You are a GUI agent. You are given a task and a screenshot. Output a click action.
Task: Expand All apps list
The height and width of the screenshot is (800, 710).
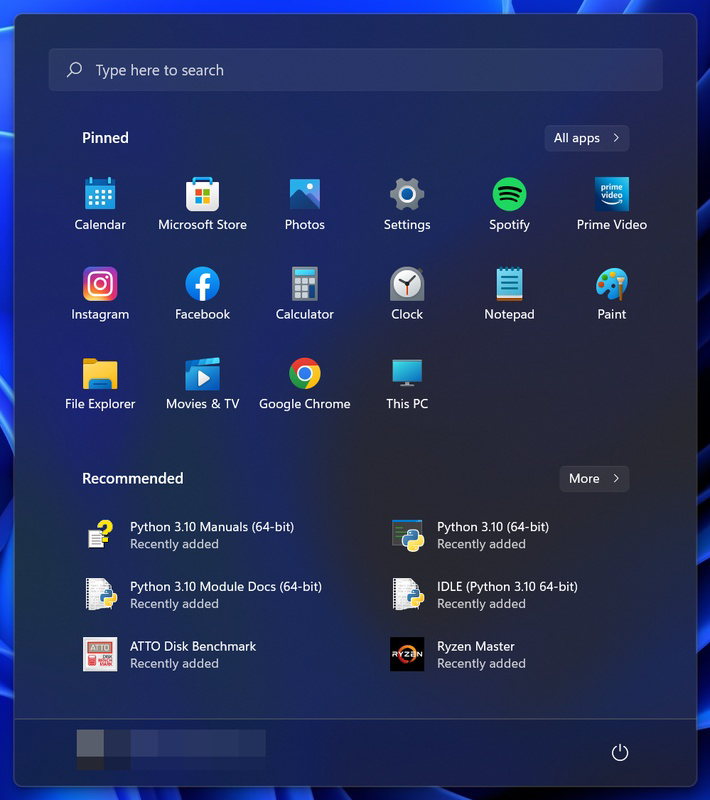(x=587, y=138)
